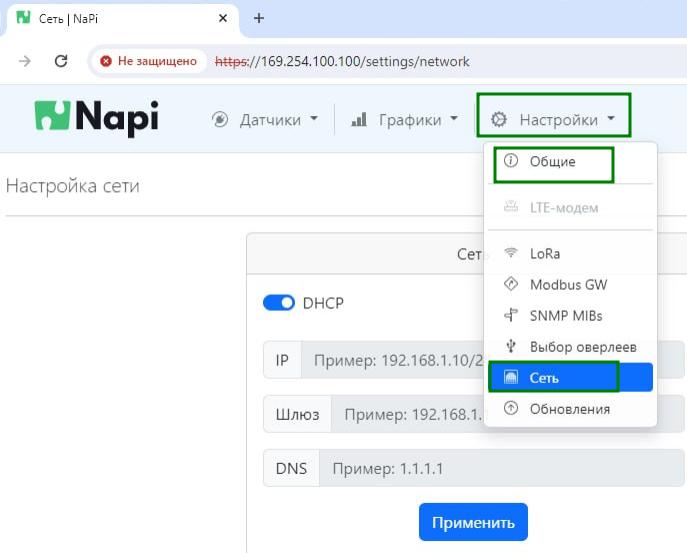Select the highlighted Сеть menu entry

click(570, 377)
